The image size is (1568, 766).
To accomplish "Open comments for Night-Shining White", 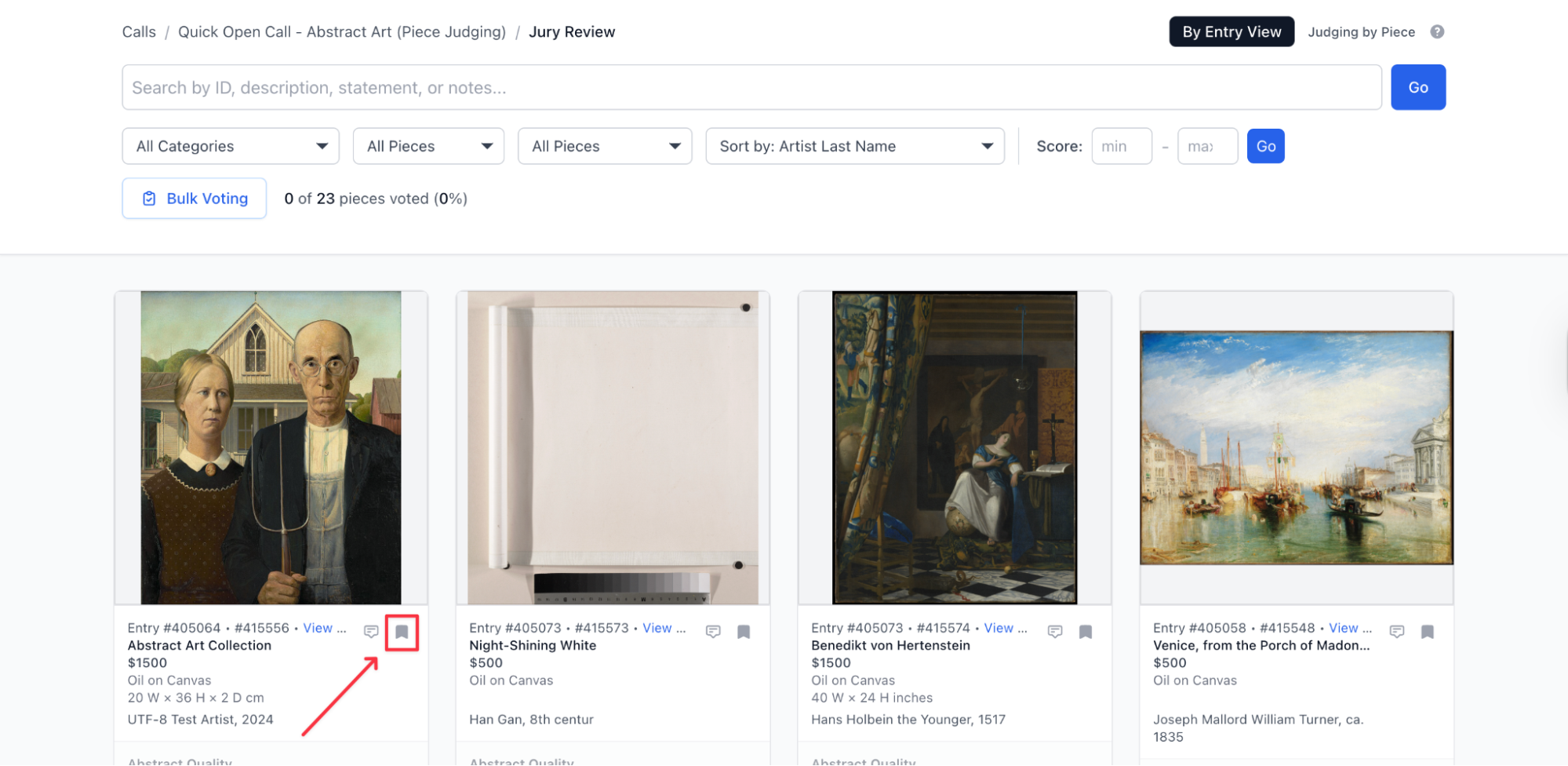I will click(x=713, y=632).
